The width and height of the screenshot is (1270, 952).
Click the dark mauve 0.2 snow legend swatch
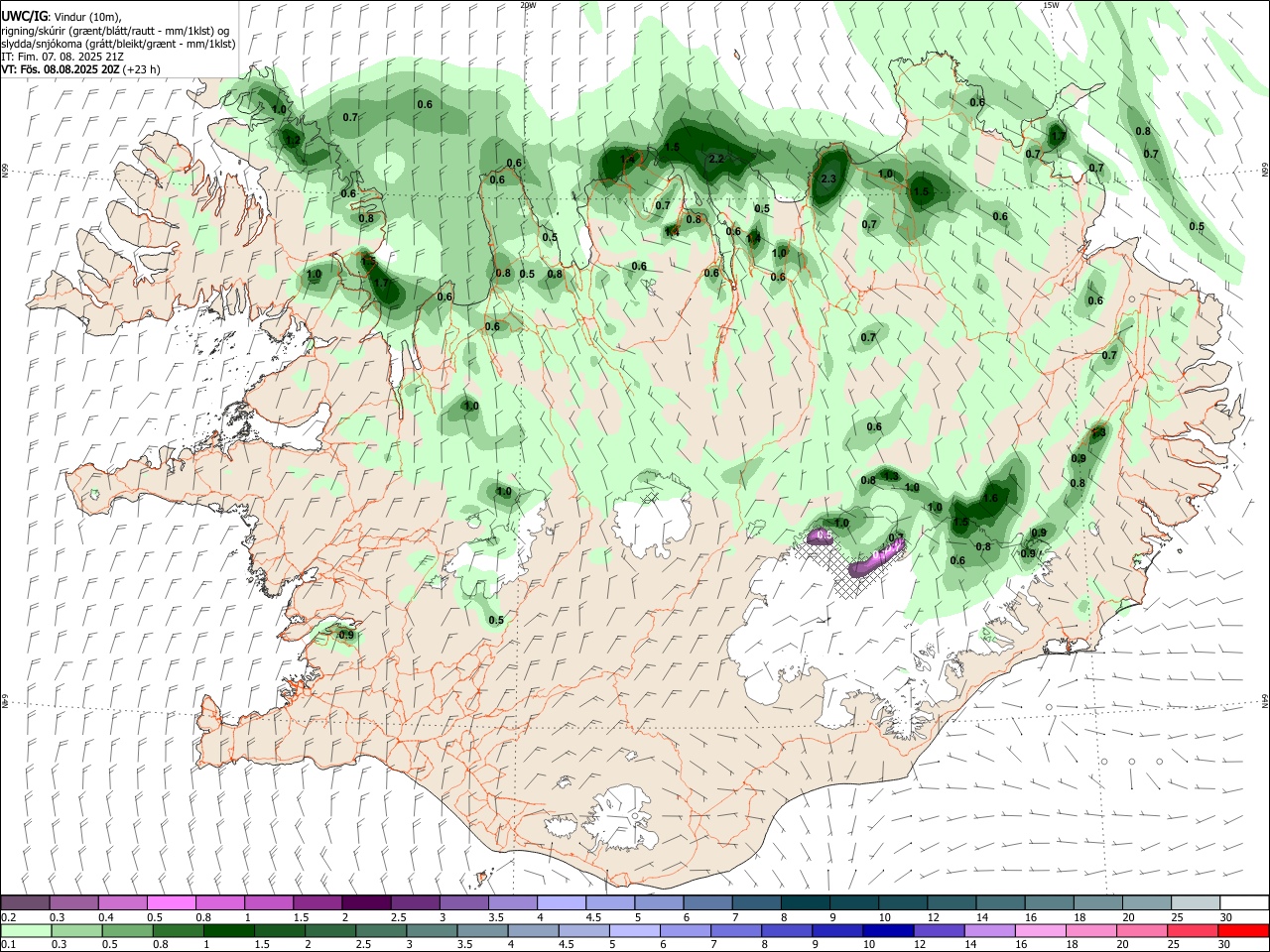26,902
